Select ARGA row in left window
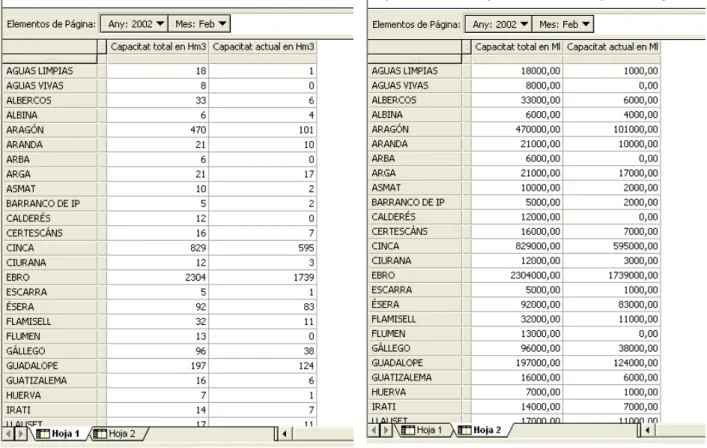The width and height of the screenshot is (707, 448). click(x=50, y=174)
